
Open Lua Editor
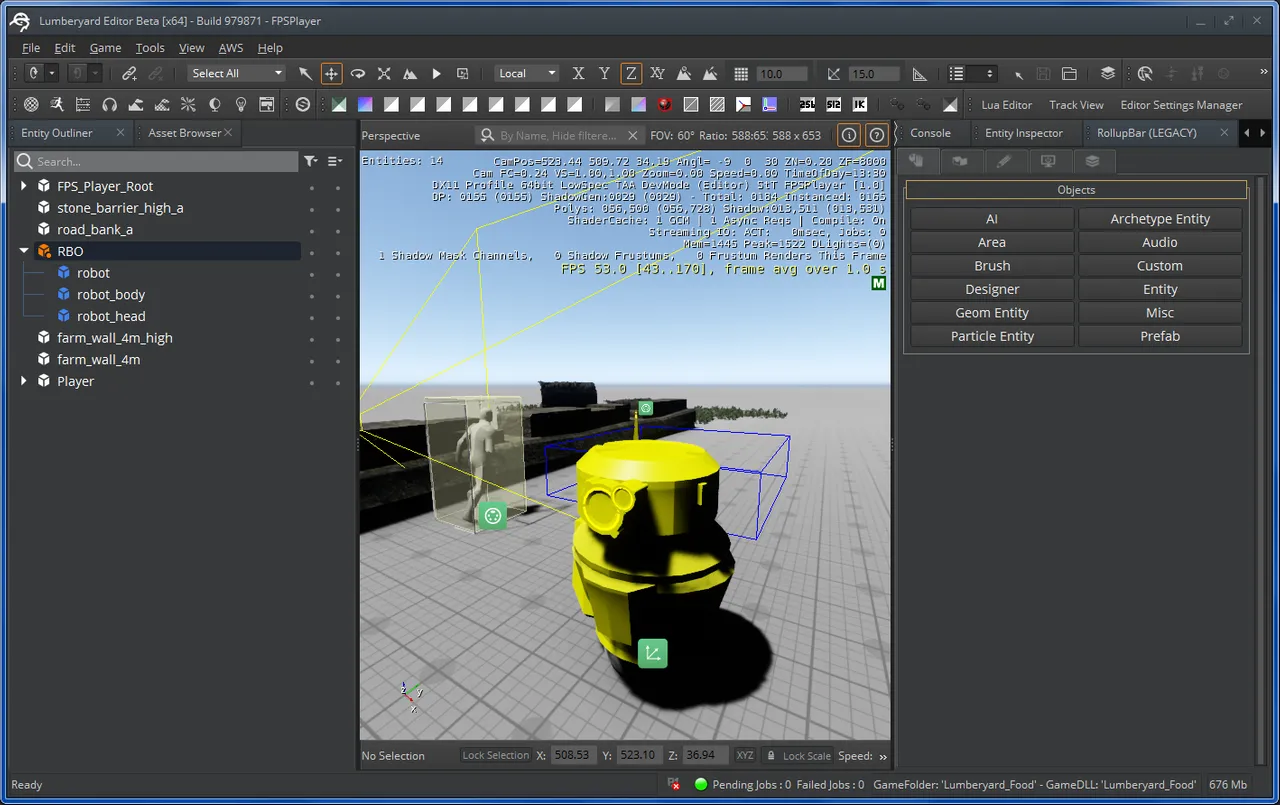(1006, 104)
